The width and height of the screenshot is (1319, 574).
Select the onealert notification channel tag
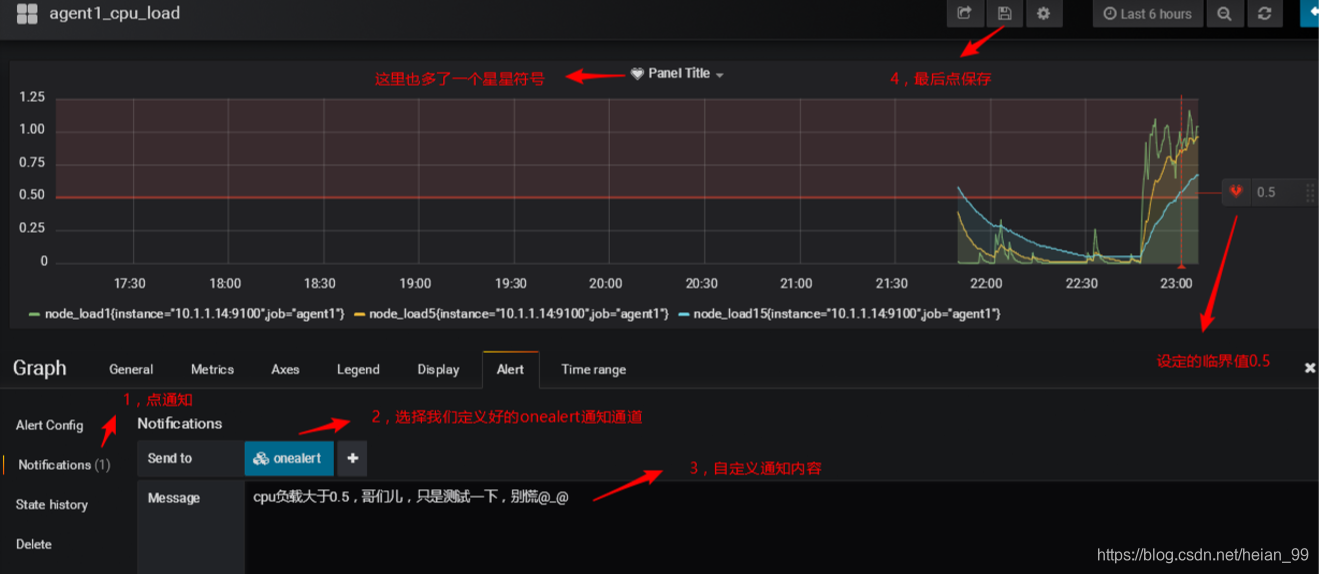click(x=288, y=458)
